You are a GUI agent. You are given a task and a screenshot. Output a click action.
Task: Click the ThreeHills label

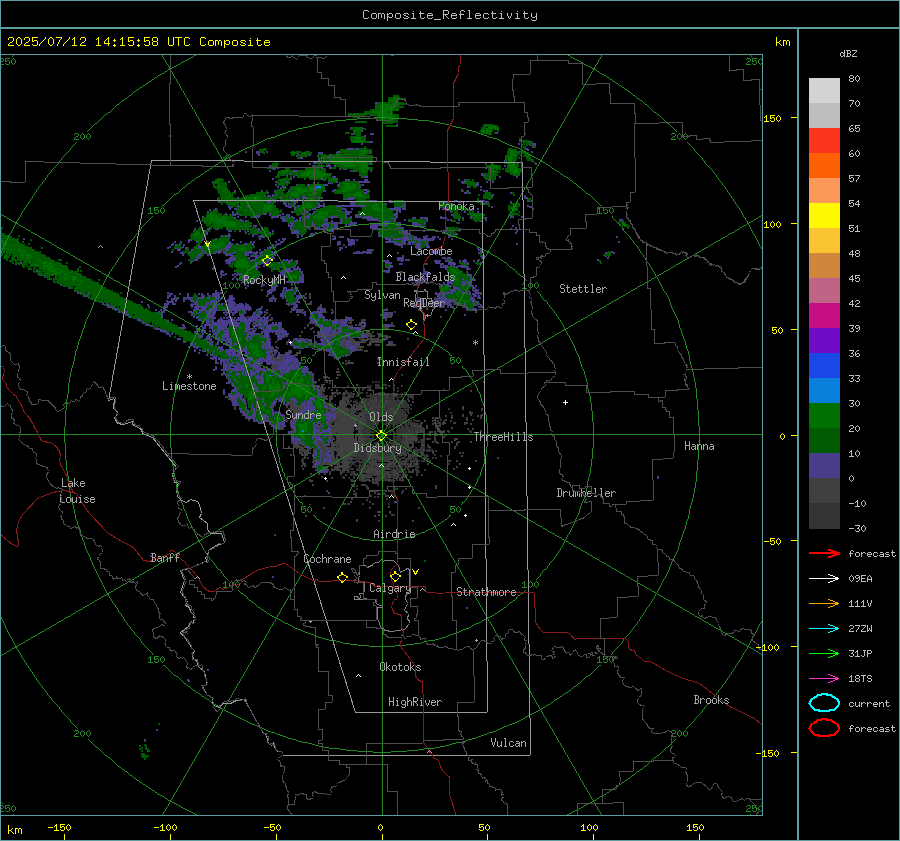(x=503, y=437)
